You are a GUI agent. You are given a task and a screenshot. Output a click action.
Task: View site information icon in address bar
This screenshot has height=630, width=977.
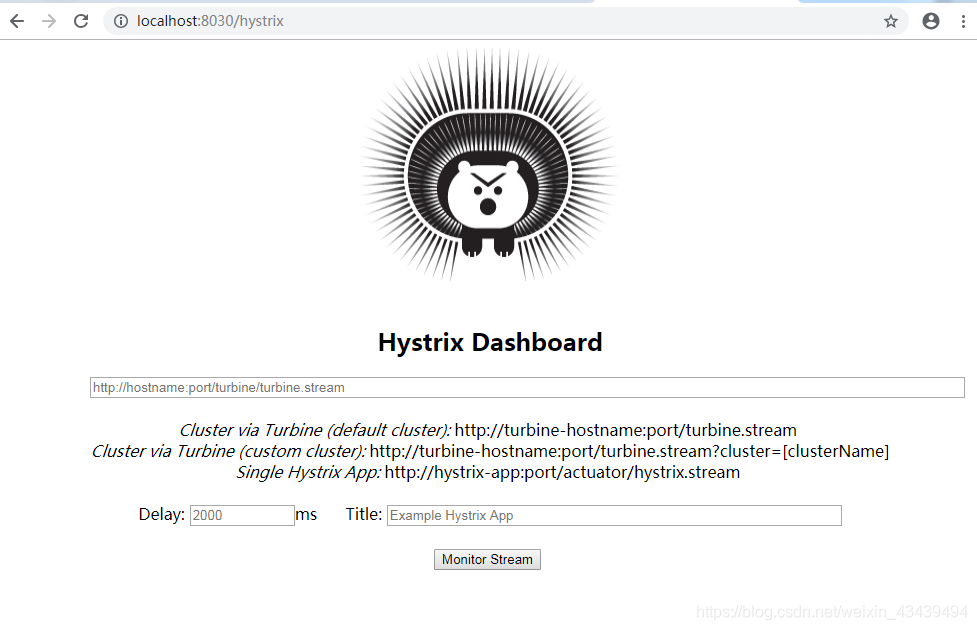pos(121,21)
